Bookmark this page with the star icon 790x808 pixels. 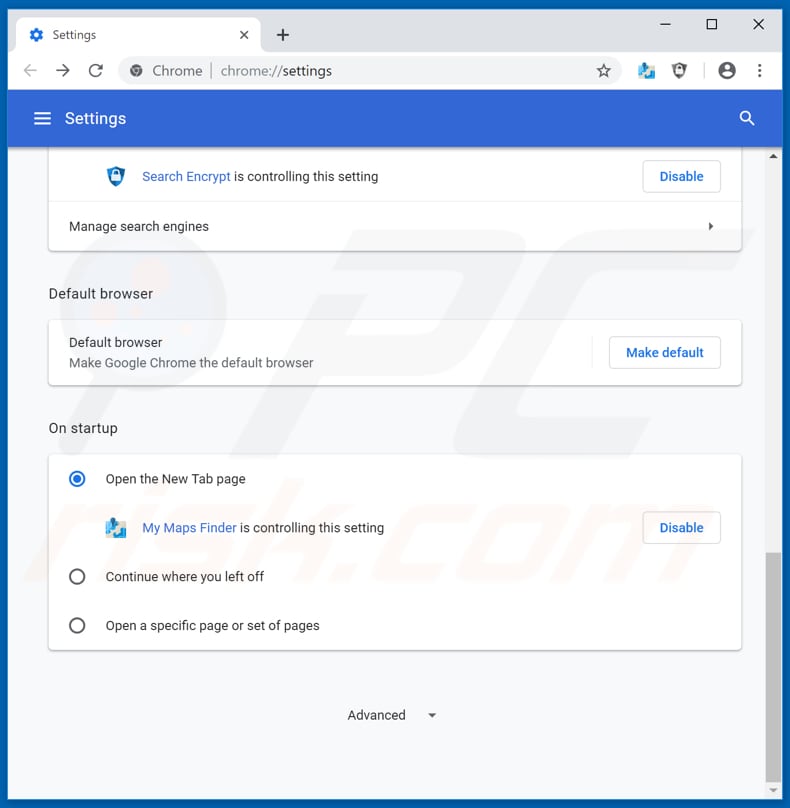coord(603,71)
